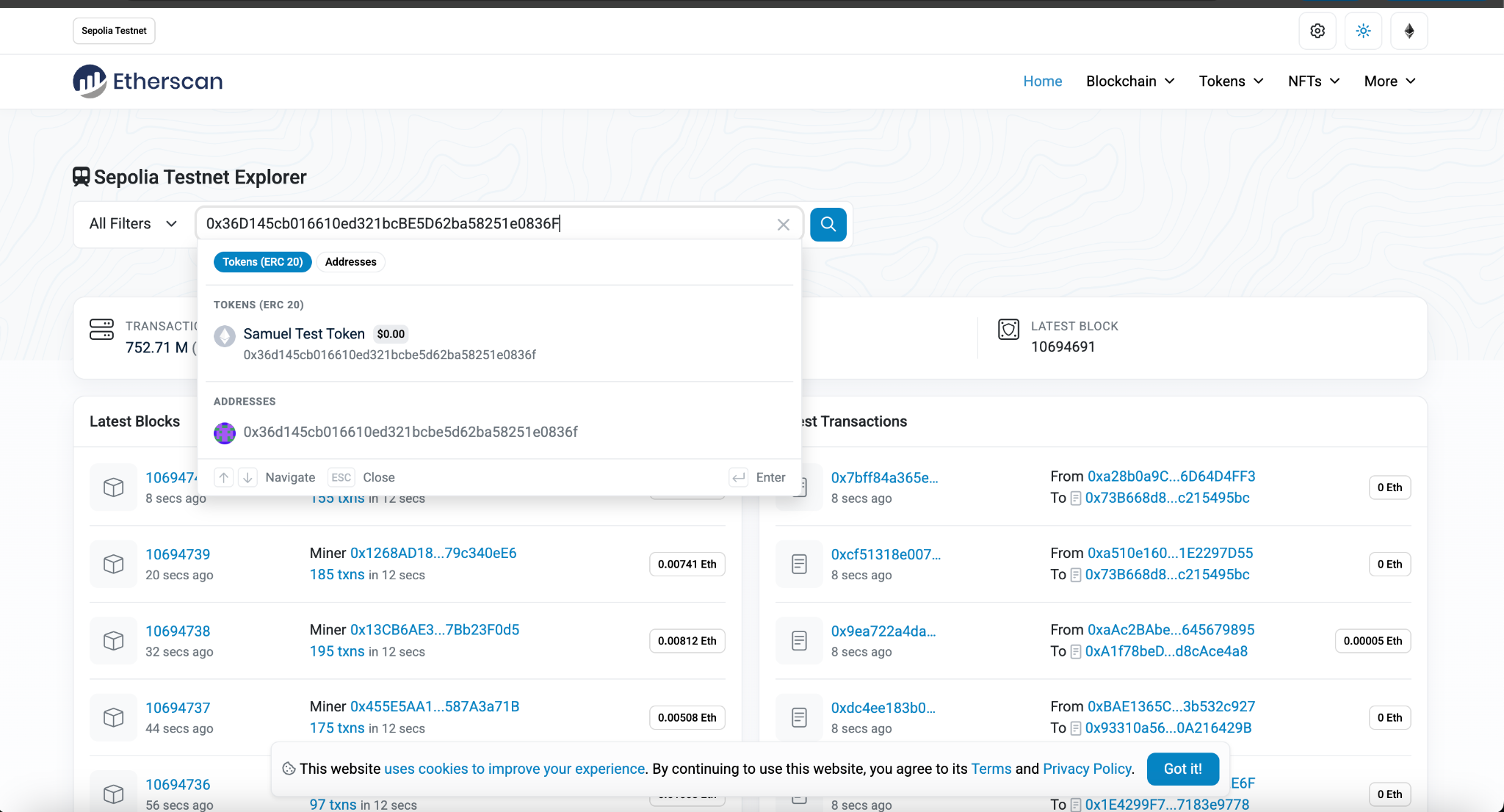Screen dimensions: 1504x812
Task: Open From address 0xBAE1365C...3b532c927
Action: tap(1171, 706)
